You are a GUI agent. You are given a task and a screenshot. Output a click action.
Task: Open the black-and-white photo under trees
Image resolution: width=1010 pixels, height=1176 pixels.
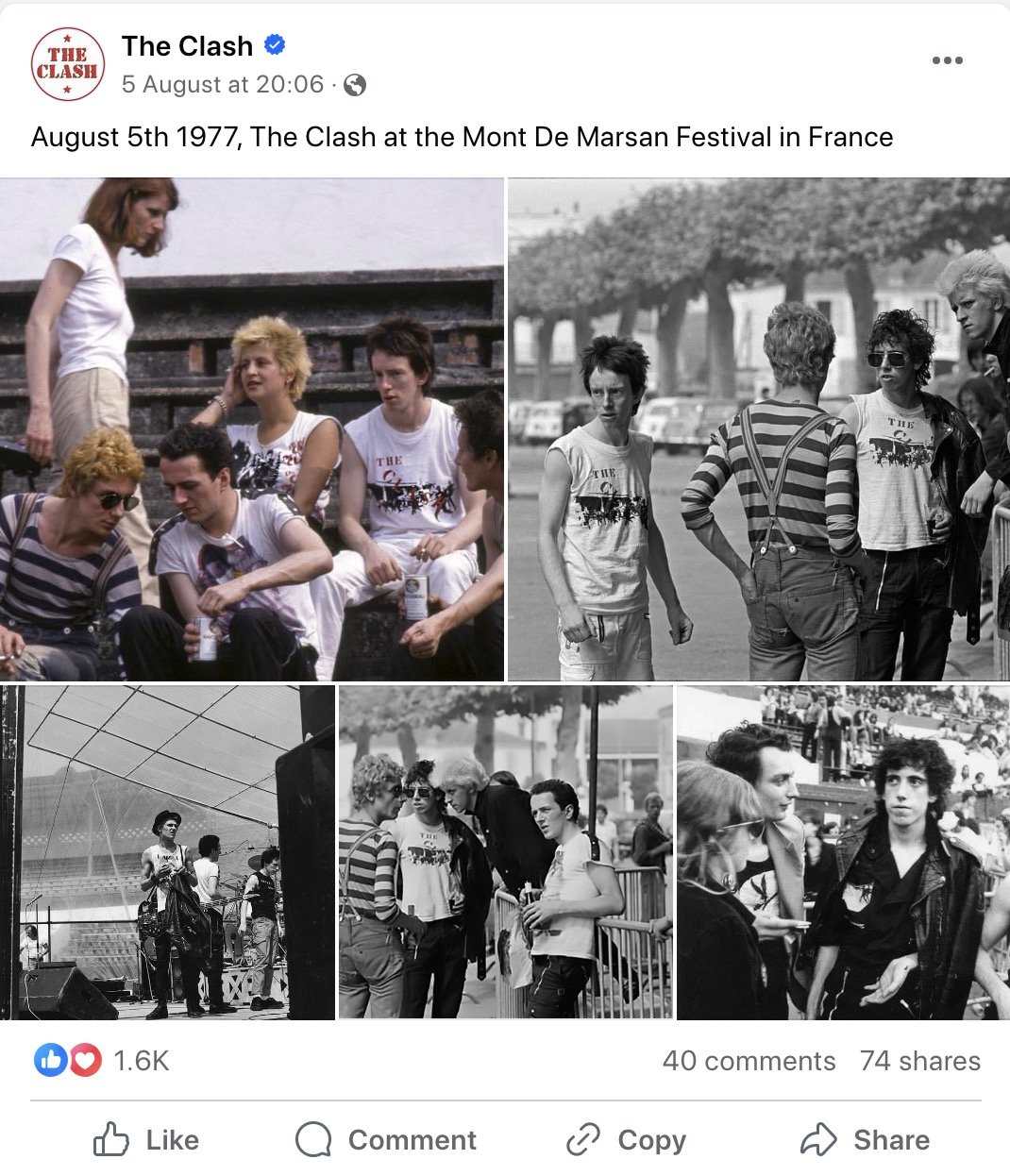point(759,429)
